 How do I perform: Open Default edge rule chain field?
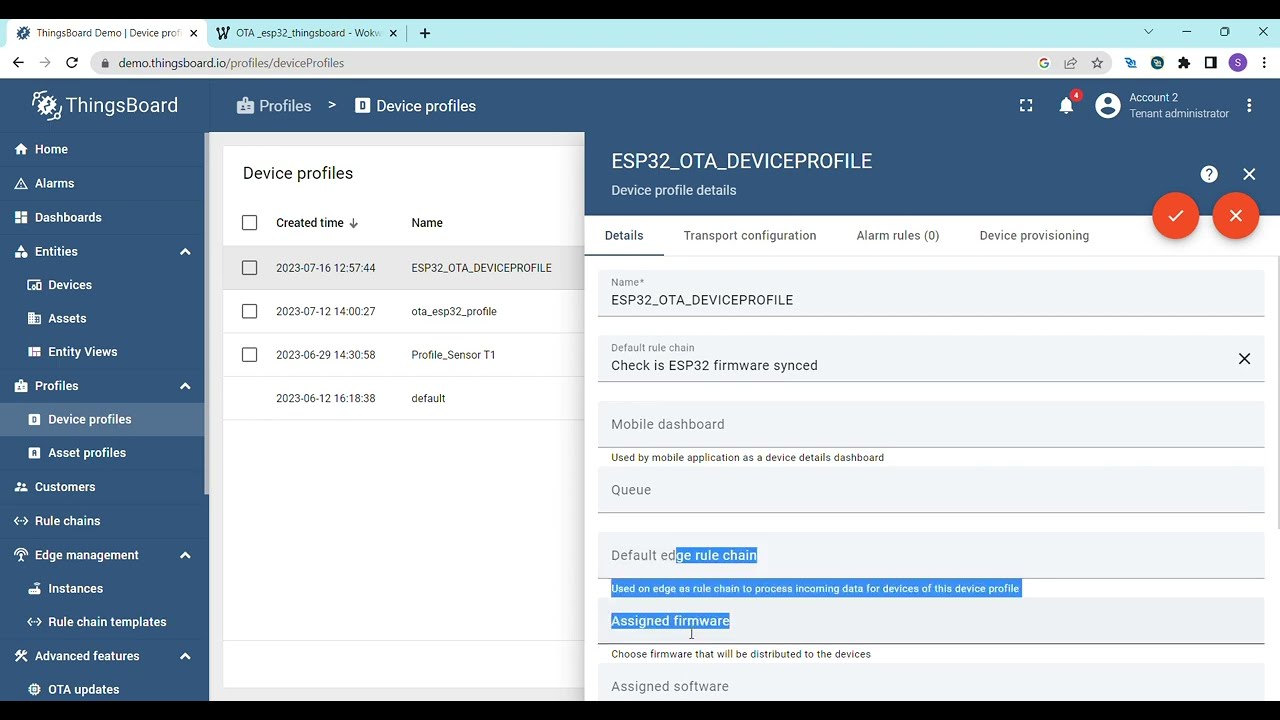(931, 555)
